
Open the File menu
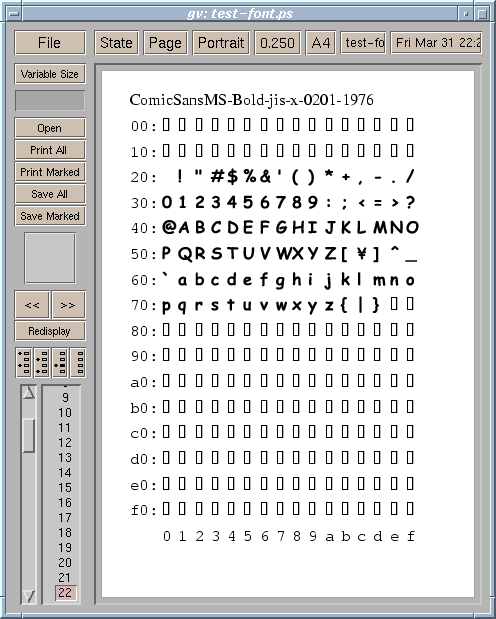50,43
